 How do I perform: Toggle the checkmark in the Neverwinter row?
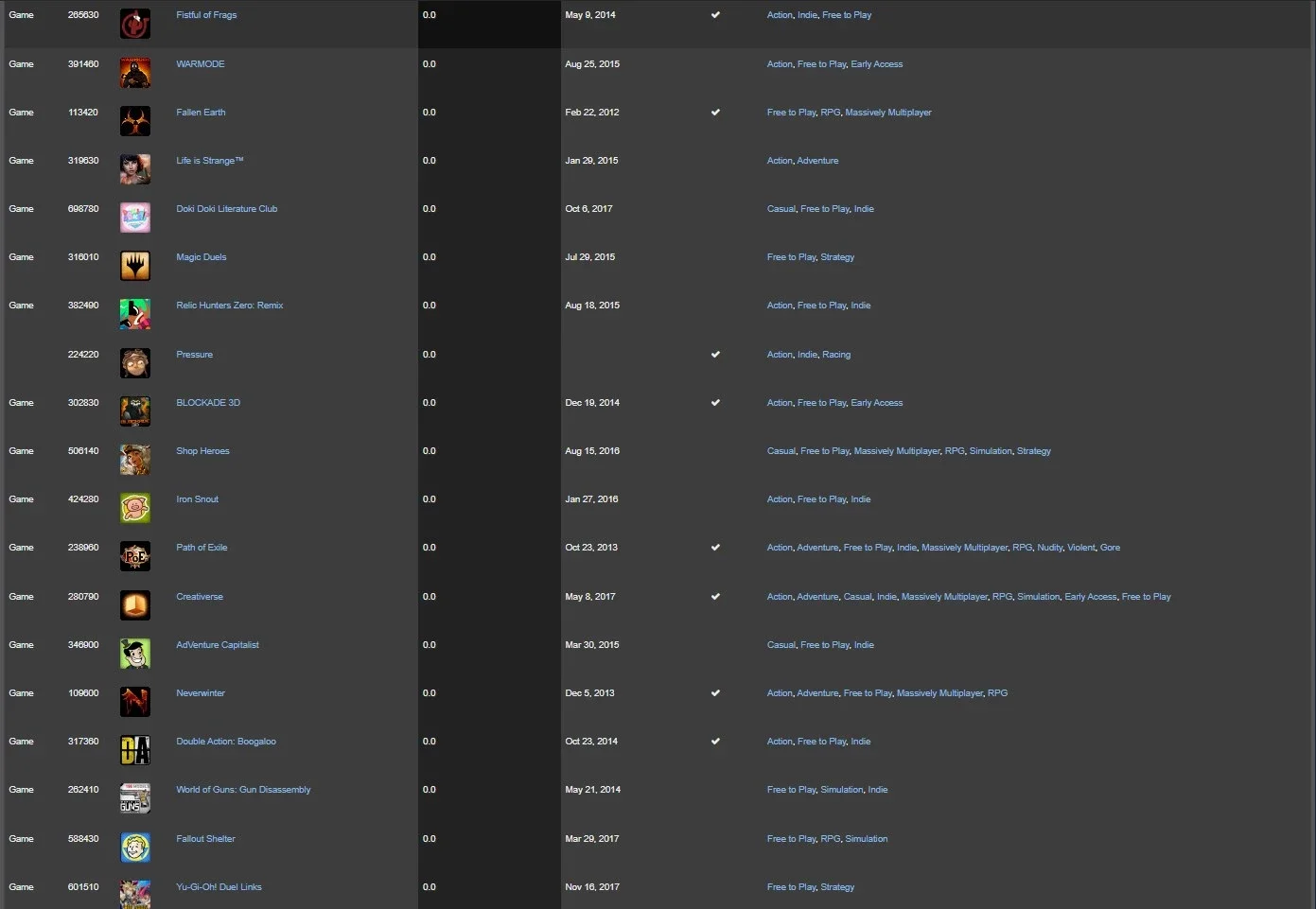click(x=715, y=693)
